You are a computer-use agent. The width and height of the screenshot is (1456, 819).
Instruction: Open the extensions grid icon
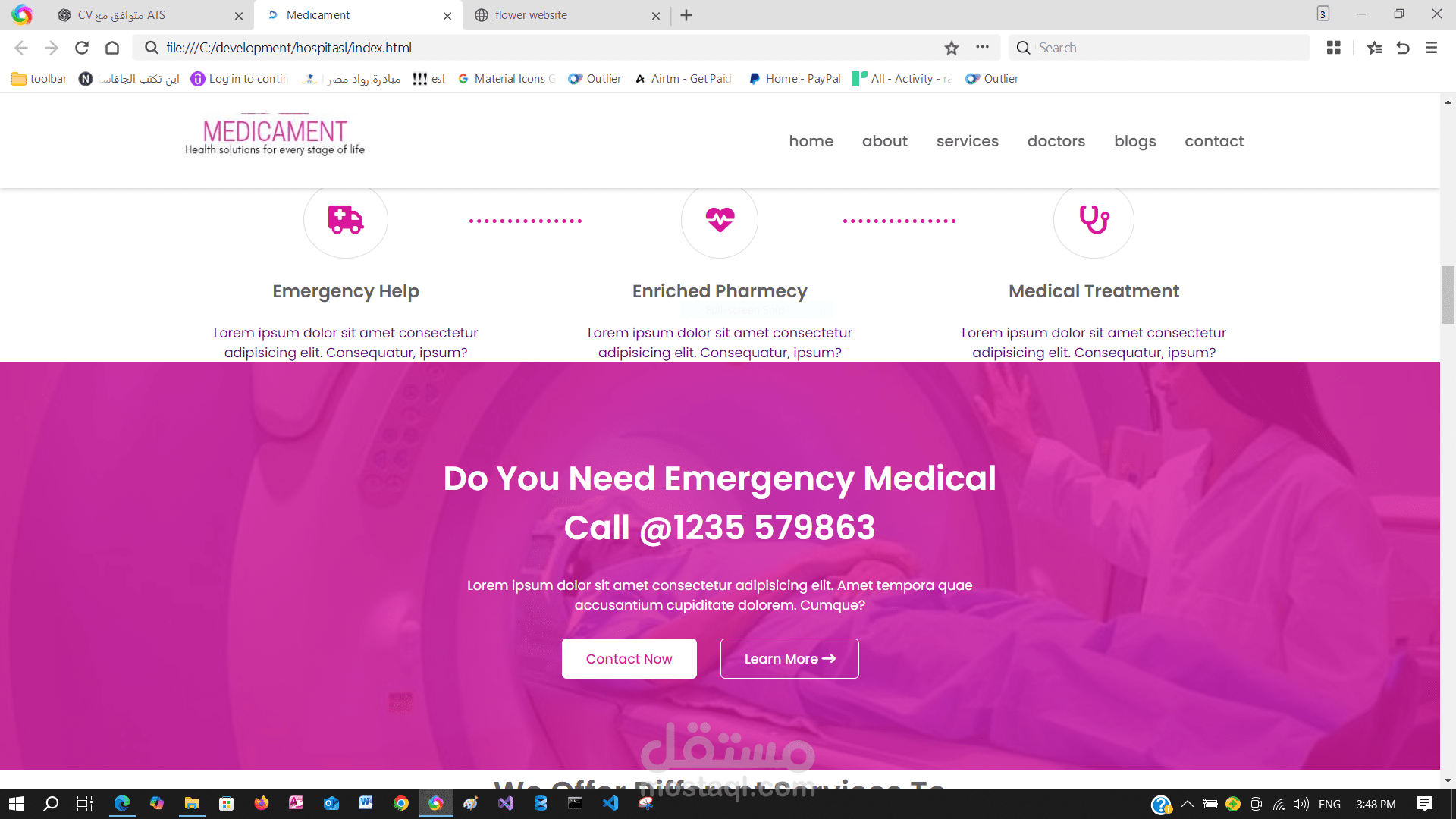point(1334,48)
